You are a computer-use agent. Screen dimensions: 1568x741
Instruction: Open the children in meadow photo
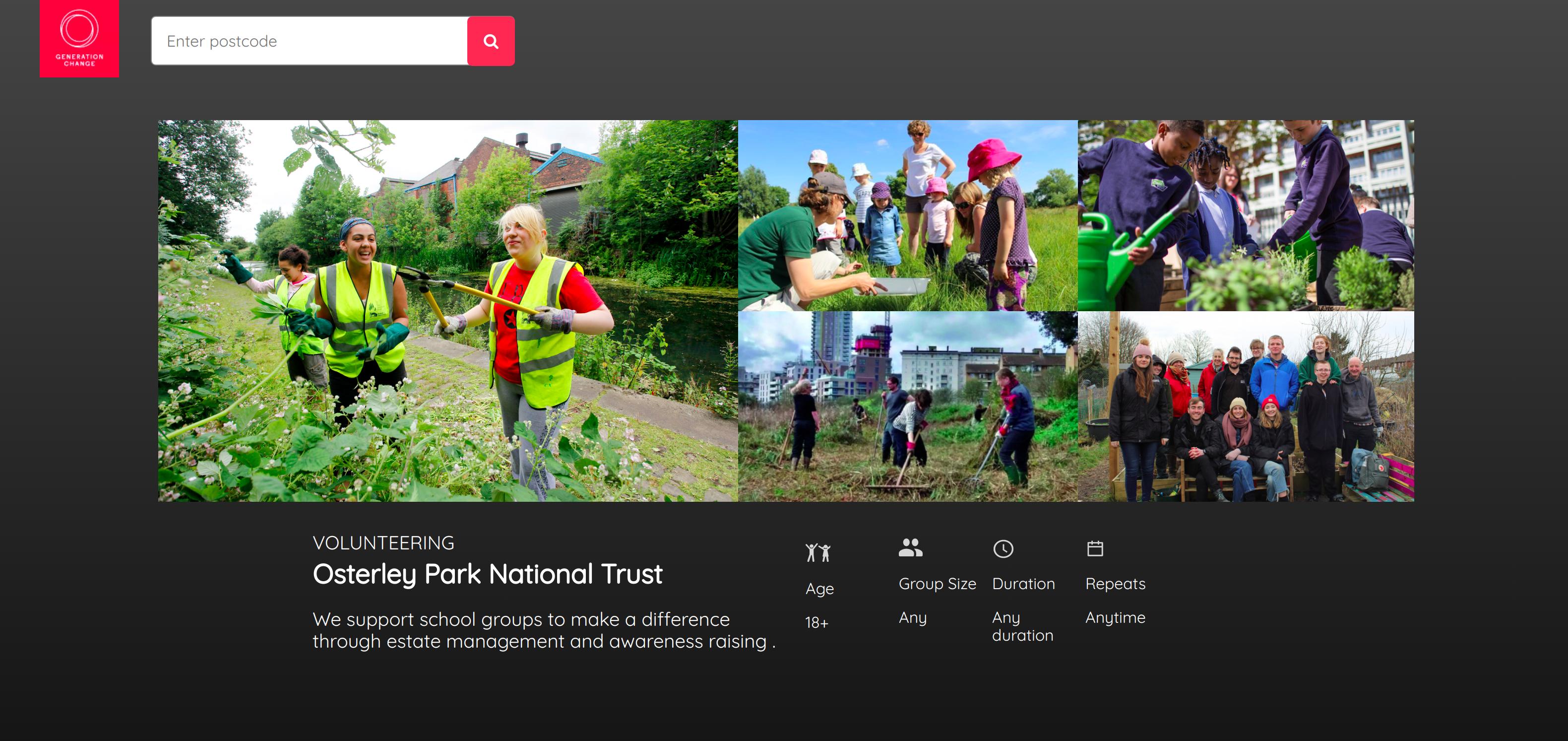click(907, 215)
